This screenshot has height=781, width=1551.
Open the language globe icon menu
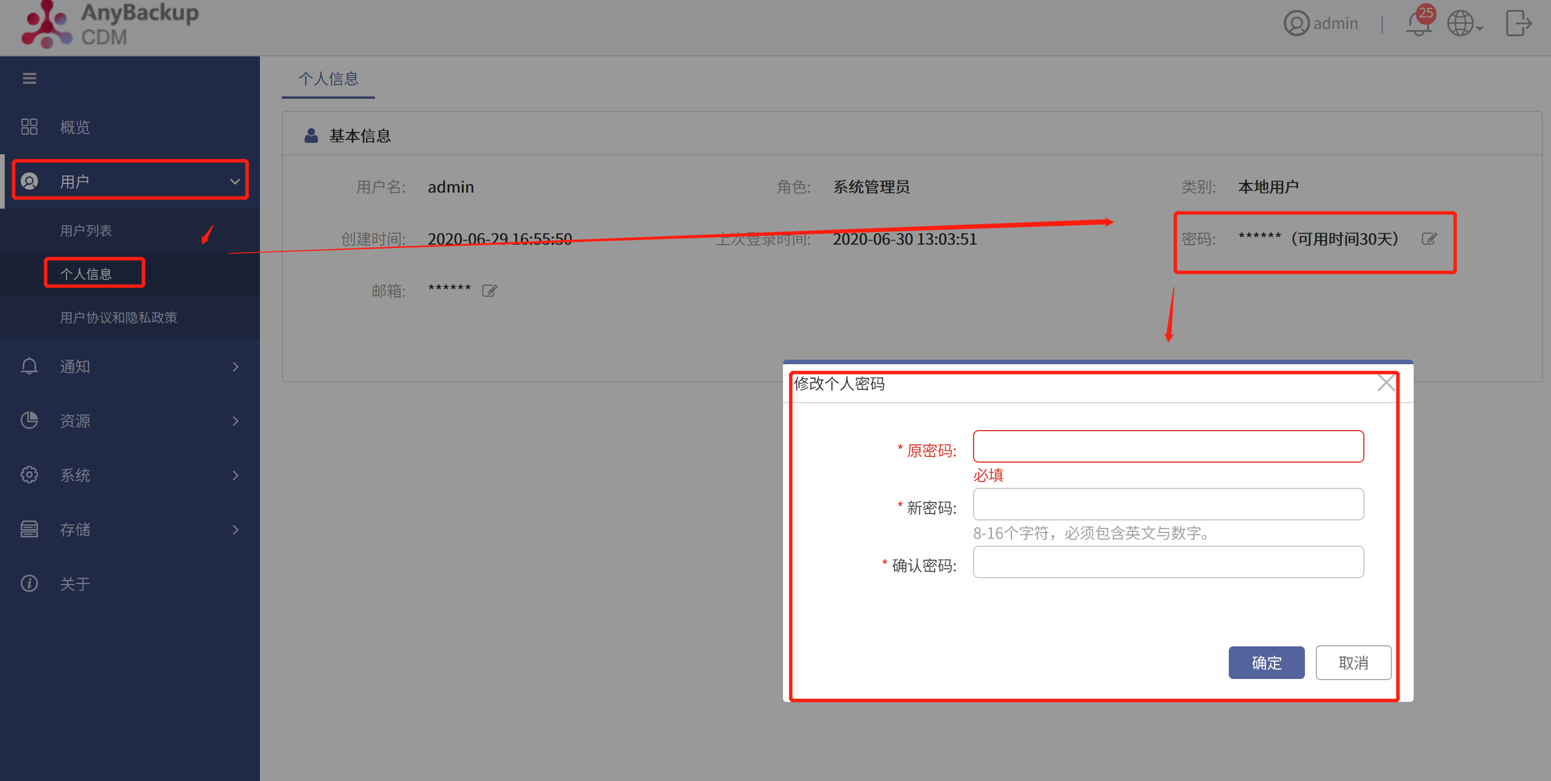(x=1461, y=23)
